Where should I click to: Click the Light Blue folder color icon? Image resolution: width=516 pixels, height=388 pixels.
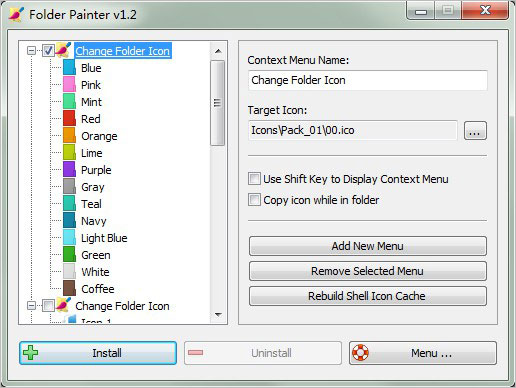coord(69,238)
